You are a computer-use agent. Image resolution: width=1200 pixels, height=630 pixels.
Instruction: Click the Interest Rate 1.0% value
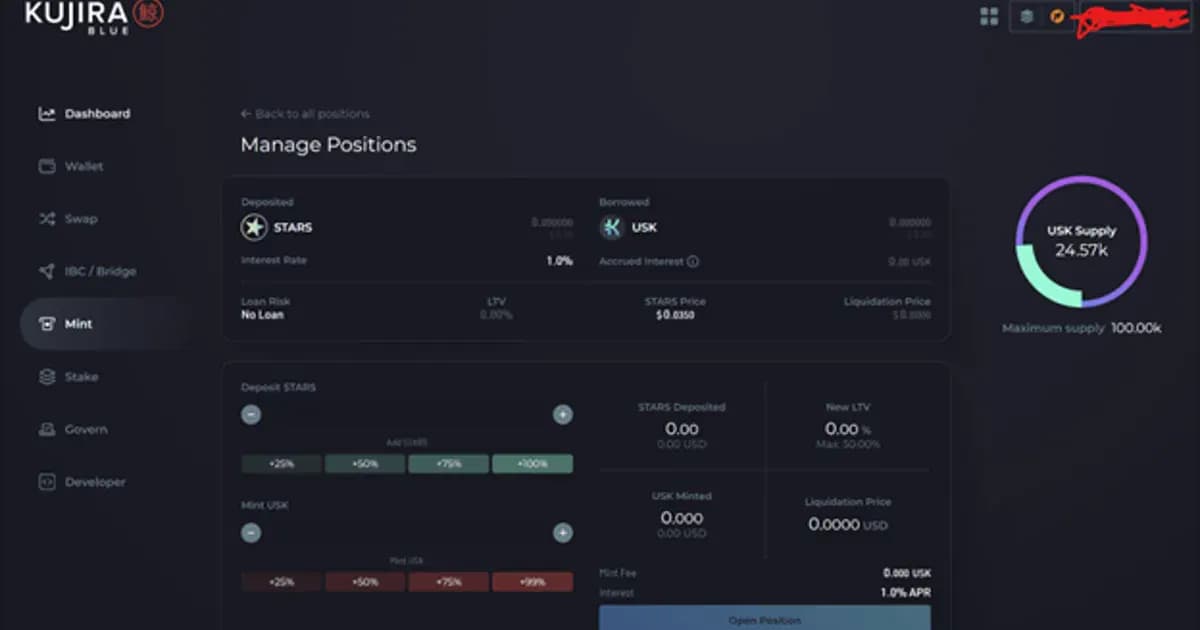tap(559, 261)
